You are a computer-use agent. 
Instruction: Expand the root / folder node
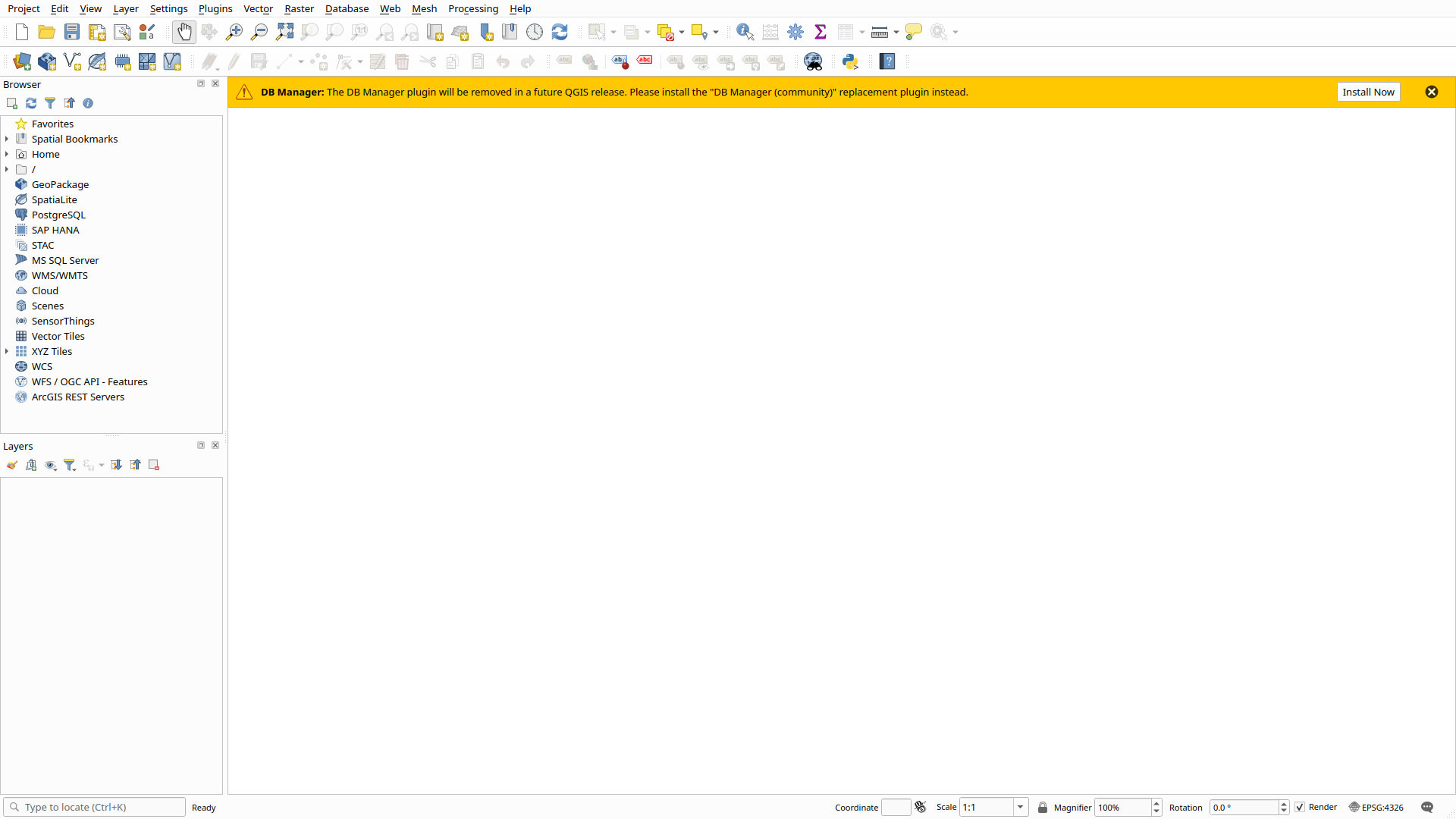pos(7,169)
